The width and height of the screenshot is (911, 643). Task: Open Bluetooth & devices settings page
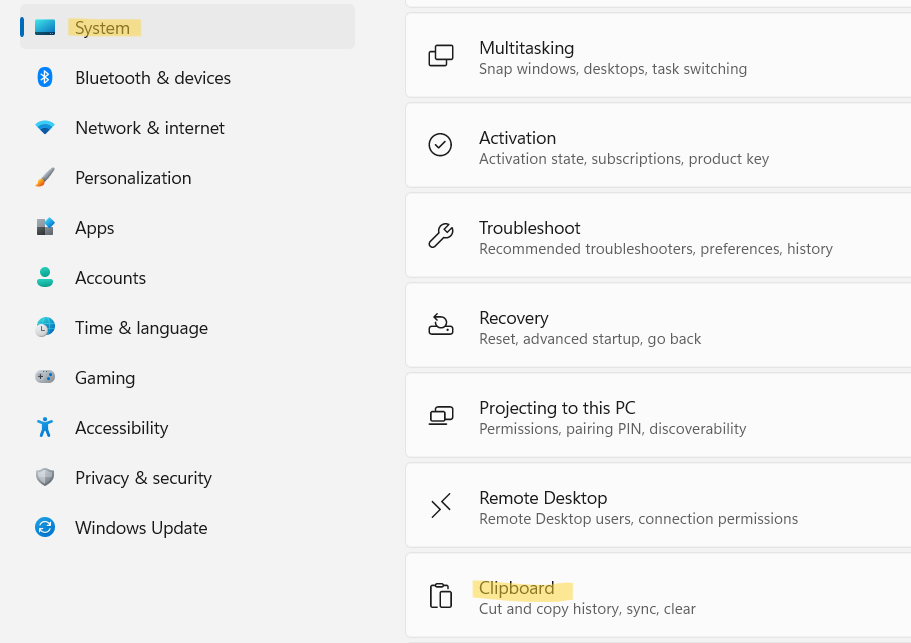153,78
